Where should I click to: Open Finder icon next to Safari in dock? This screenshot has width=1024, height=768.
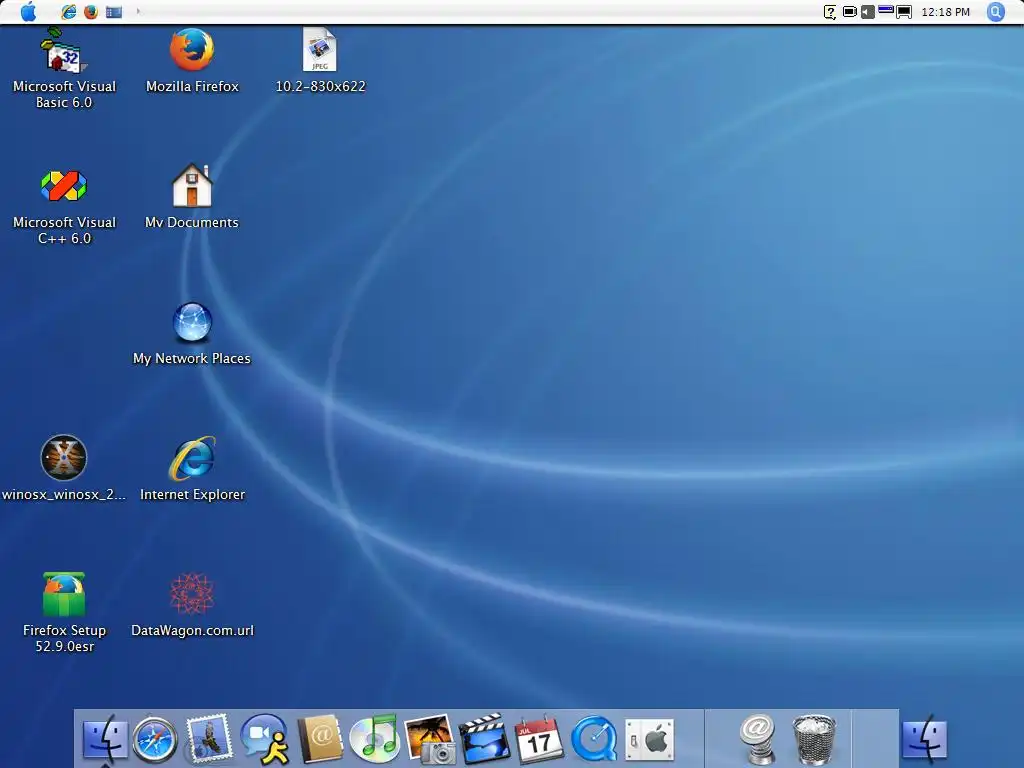coord(104,739)
